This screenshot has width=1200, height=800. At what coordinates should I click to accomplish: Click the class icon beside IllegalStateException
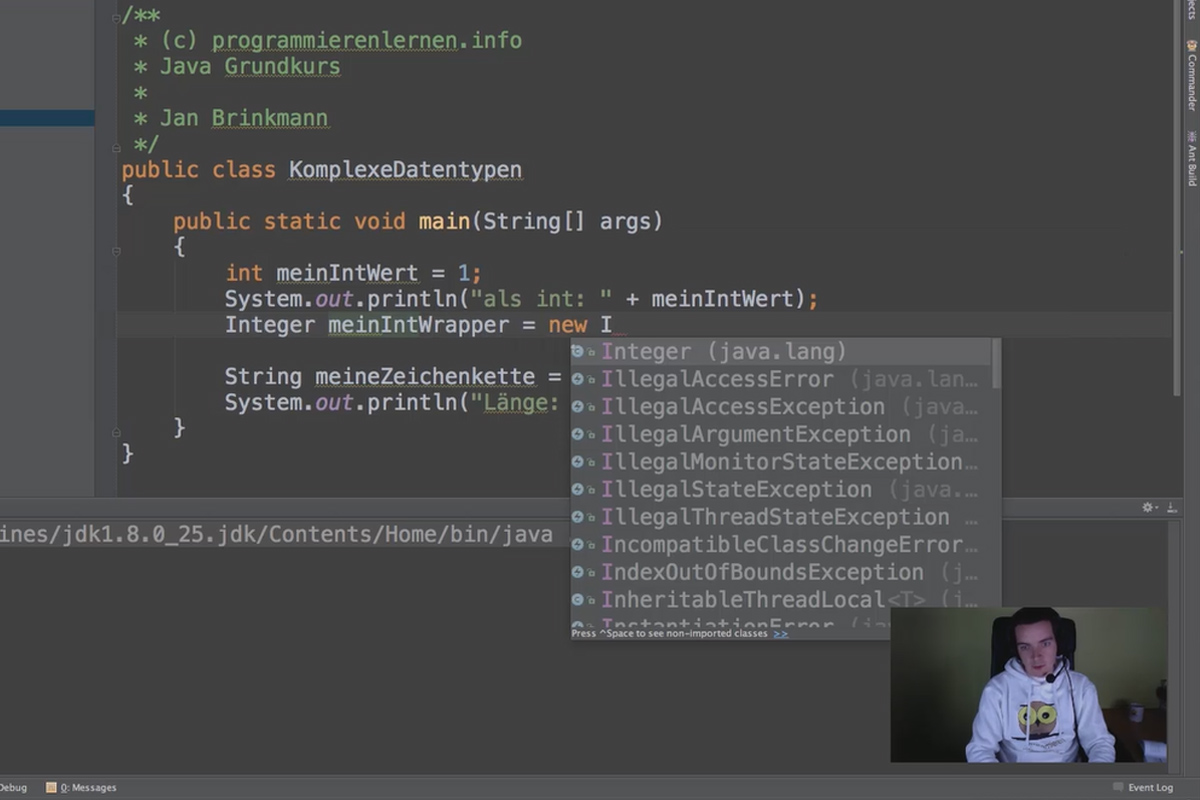coord(578,490)
